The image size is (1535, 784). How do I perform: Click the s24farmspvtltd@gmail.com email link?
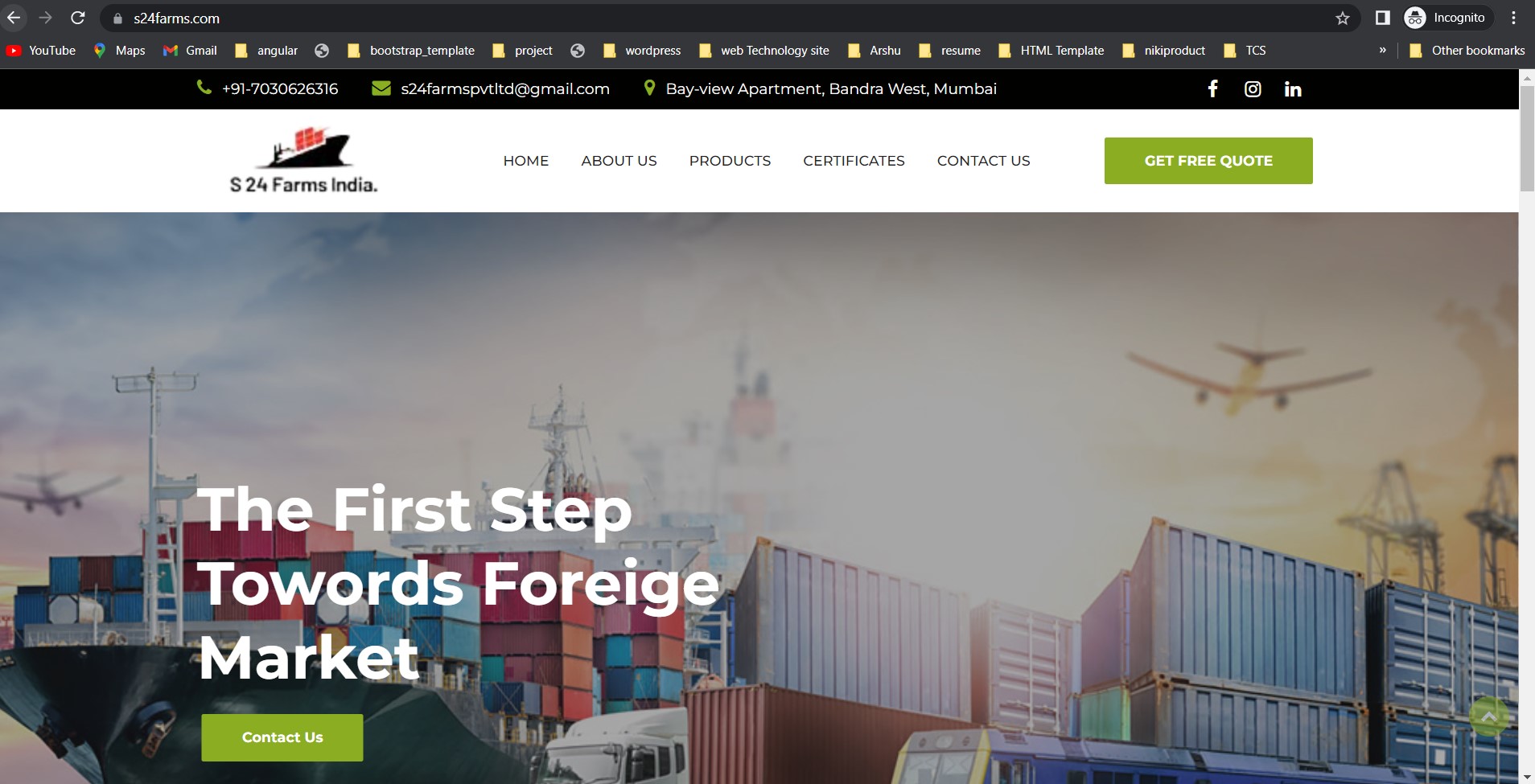coord(504,88)
